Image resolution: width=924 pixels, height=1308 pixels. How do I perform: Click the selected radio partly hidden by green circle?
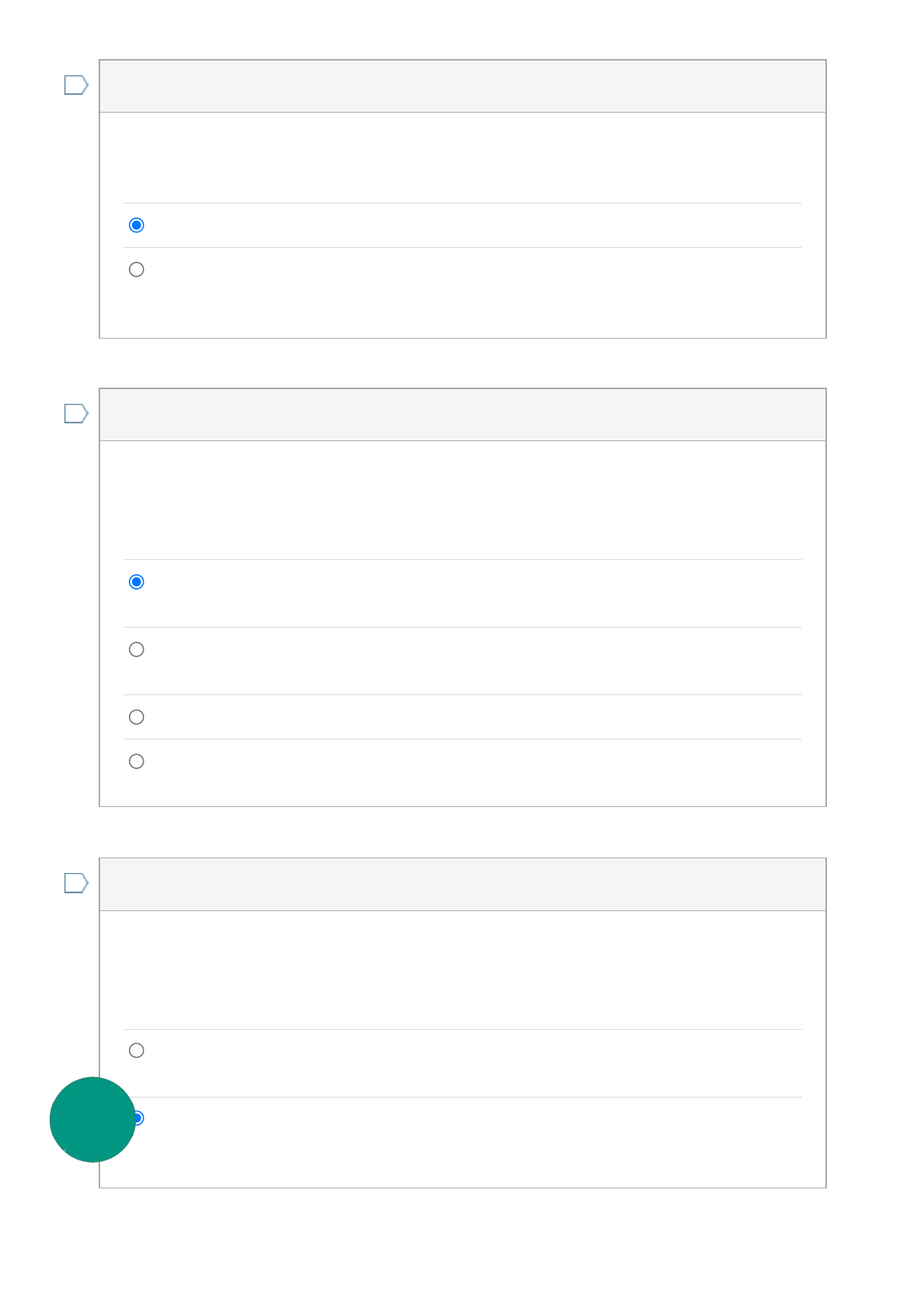(140, 1118)
